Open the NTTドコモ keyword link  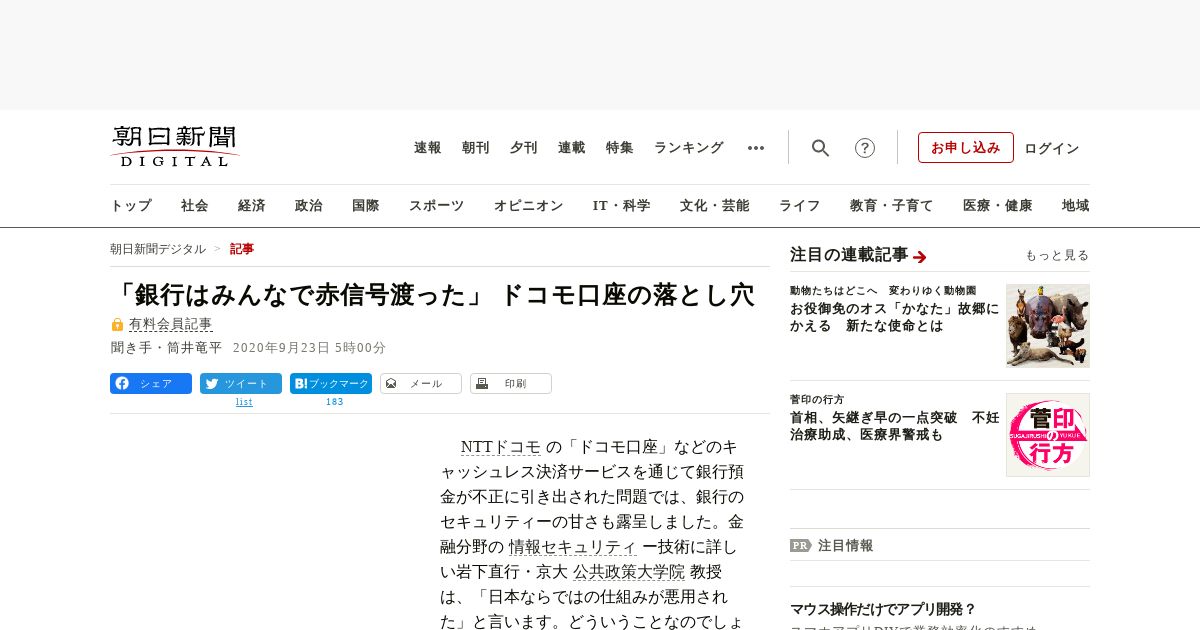click(501, 447)
